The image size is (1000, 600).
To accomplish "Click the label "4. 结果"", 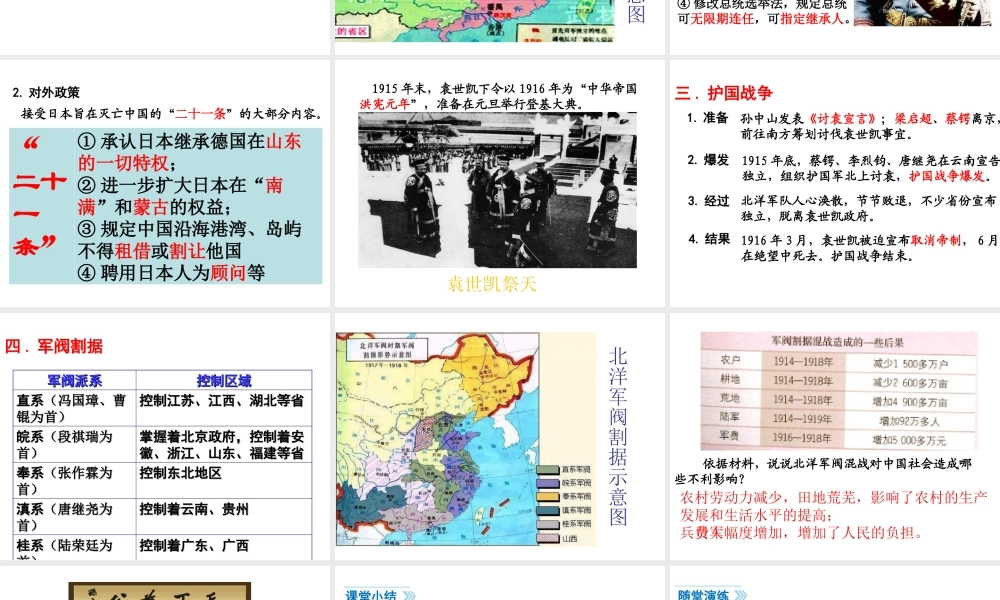I will click(x=709, y=240).
